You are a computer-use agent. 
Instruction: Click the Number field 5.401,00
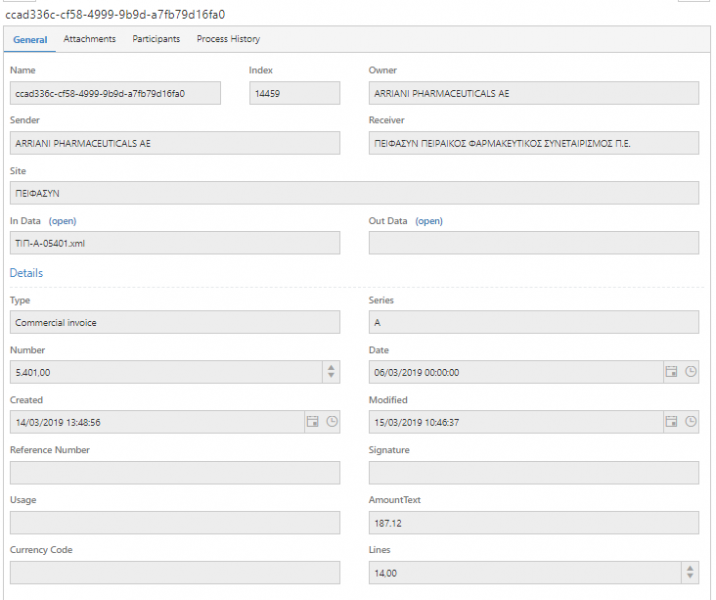click(166, 372)
